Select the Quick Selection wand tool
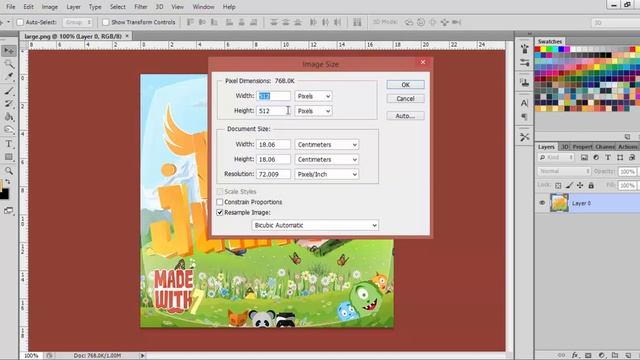This screenshot has width=640, height=360. 9,64
